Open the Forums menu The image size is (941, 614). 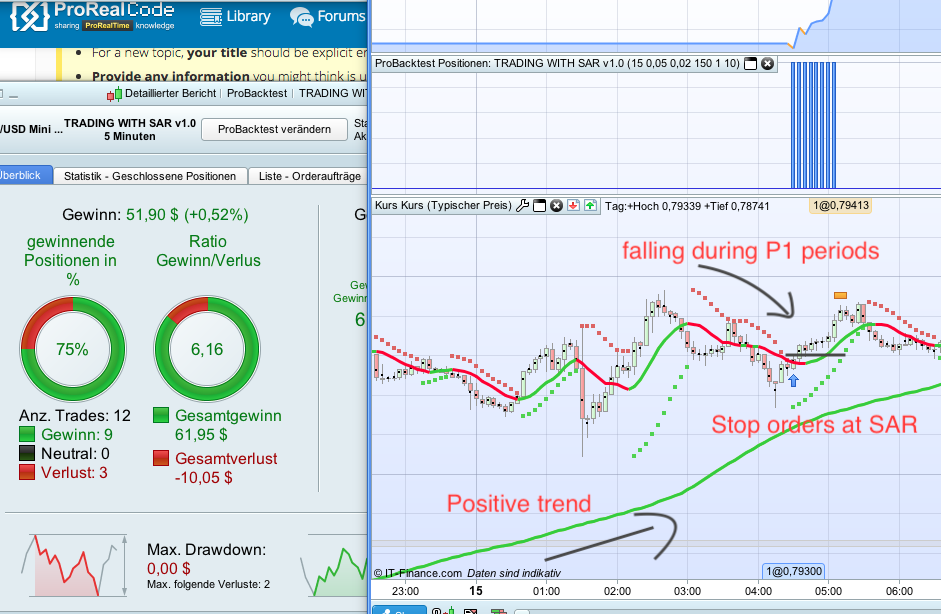click(328, 17)
